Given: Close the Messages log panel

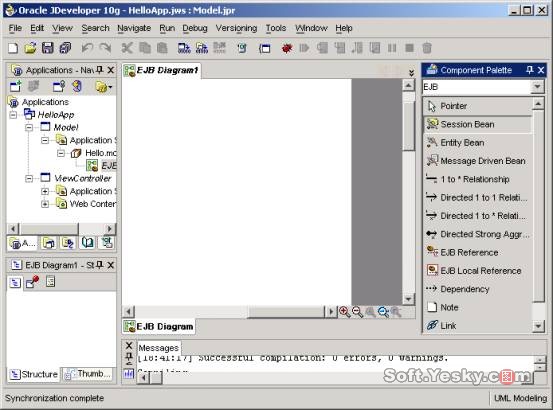Looking at the screenshot, I should click(x=129, y=345).
